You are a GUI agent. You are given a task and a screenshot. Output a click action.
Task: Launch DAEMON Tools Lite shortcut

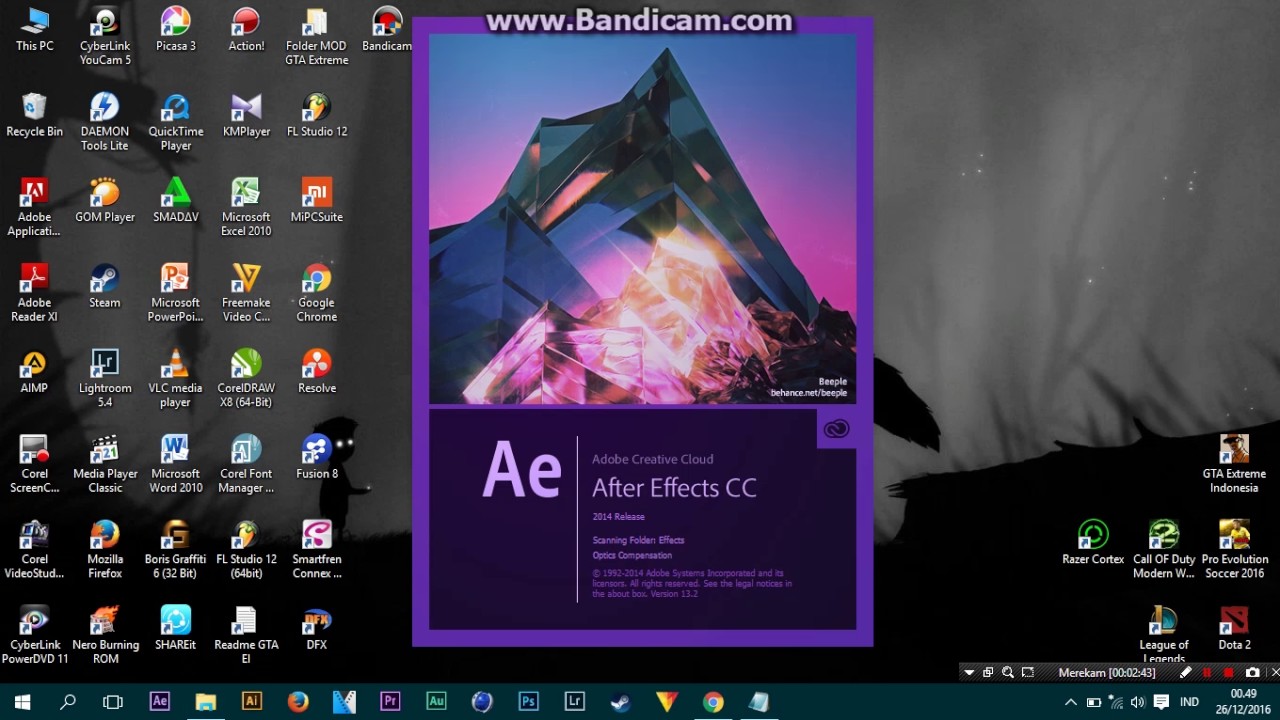point(105,122)
